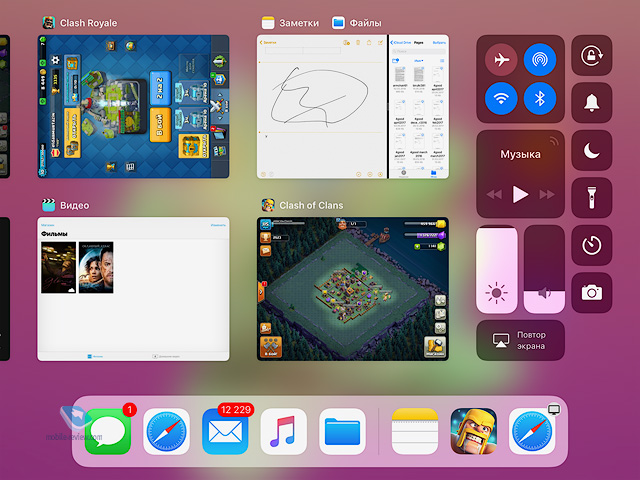Tap the 2 на 2 button in Clash Royale
This screenshot has height=480, width=640.
point(160,88)
